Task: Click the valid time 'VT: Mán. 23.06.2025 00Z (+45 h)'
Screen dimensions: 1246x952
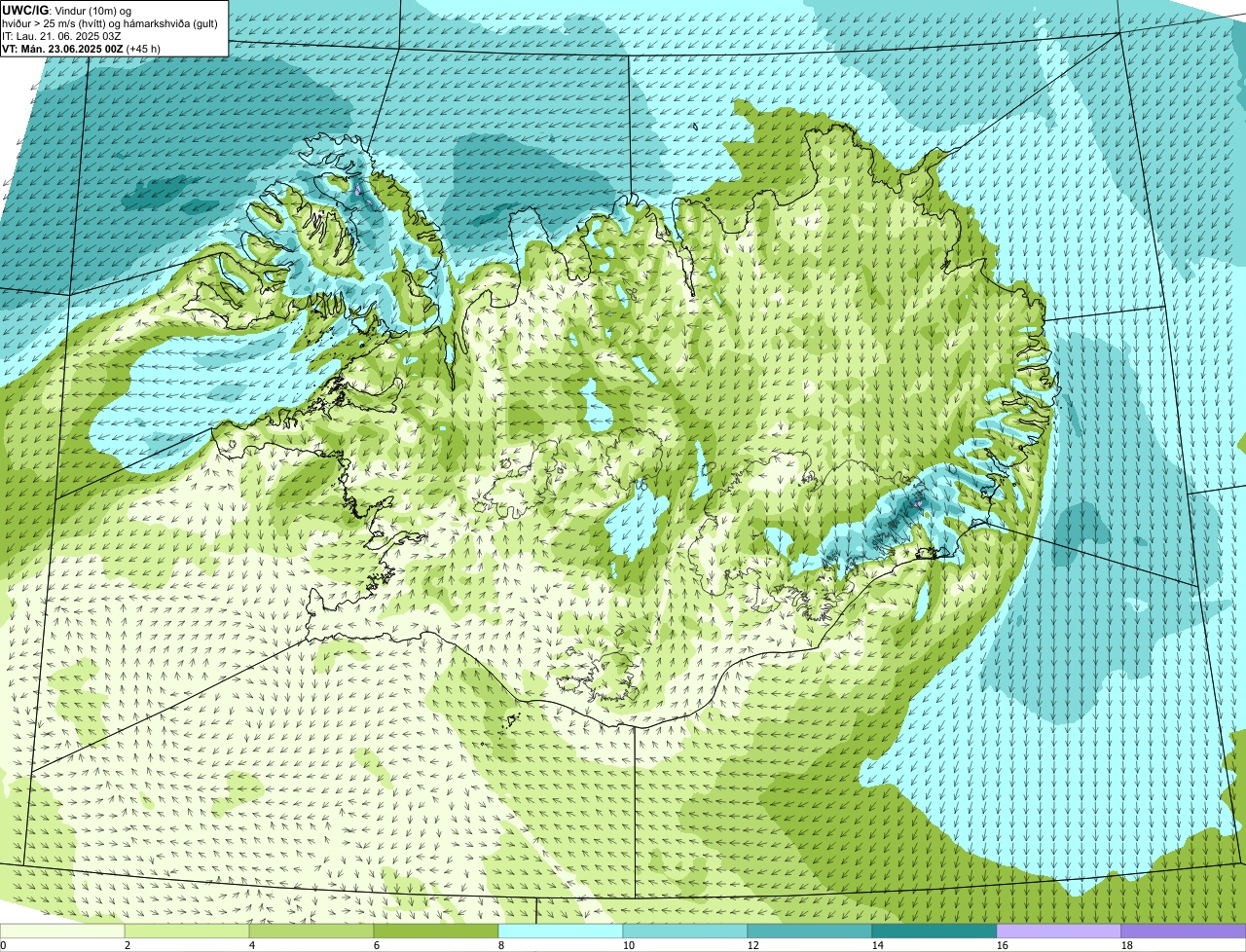Action: click(x=82, y=48)
